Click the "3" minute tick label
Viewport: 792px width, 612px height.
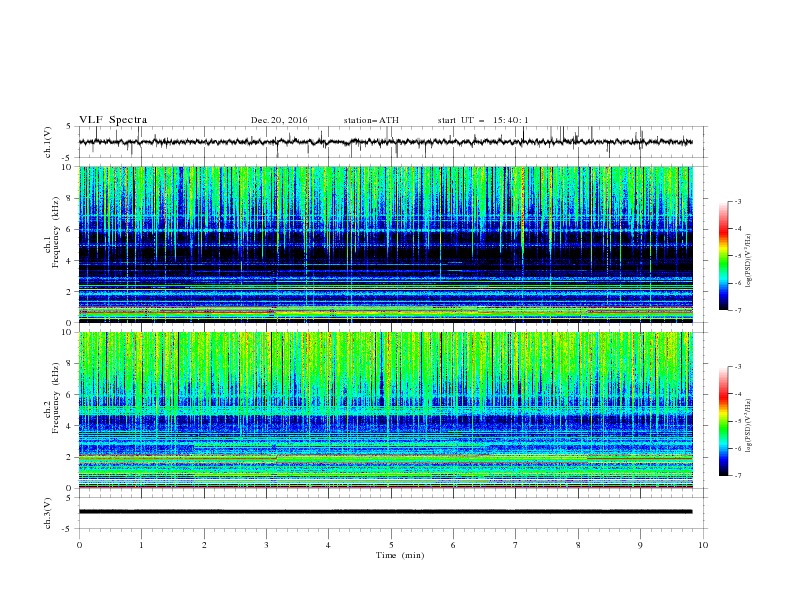click(266, 545)
